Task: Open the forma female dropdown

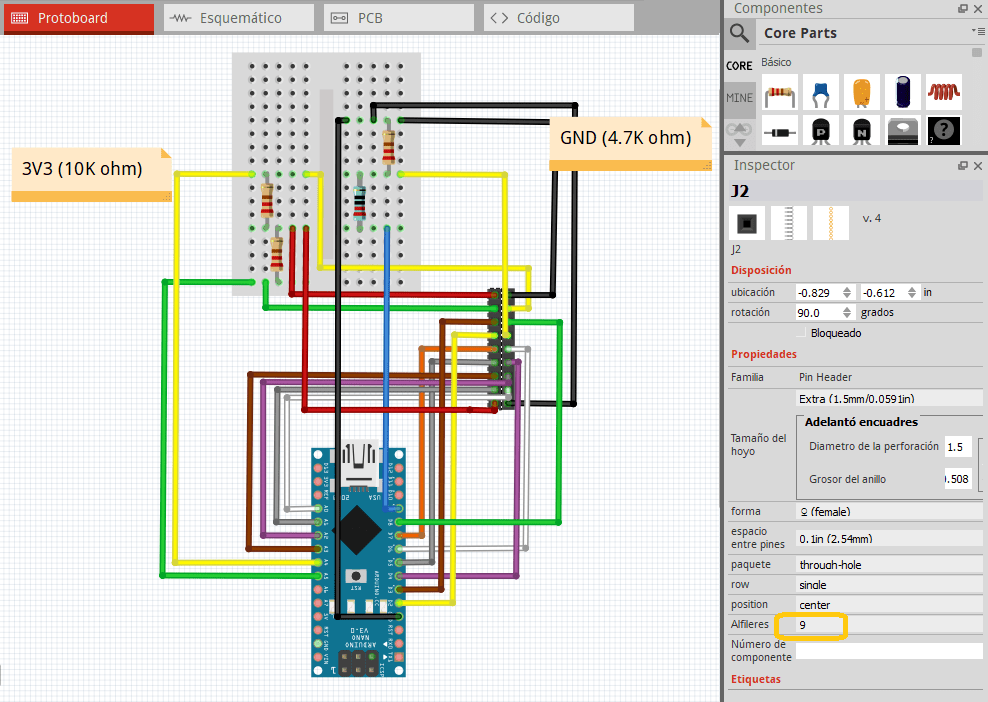Action: click(888, 511)
